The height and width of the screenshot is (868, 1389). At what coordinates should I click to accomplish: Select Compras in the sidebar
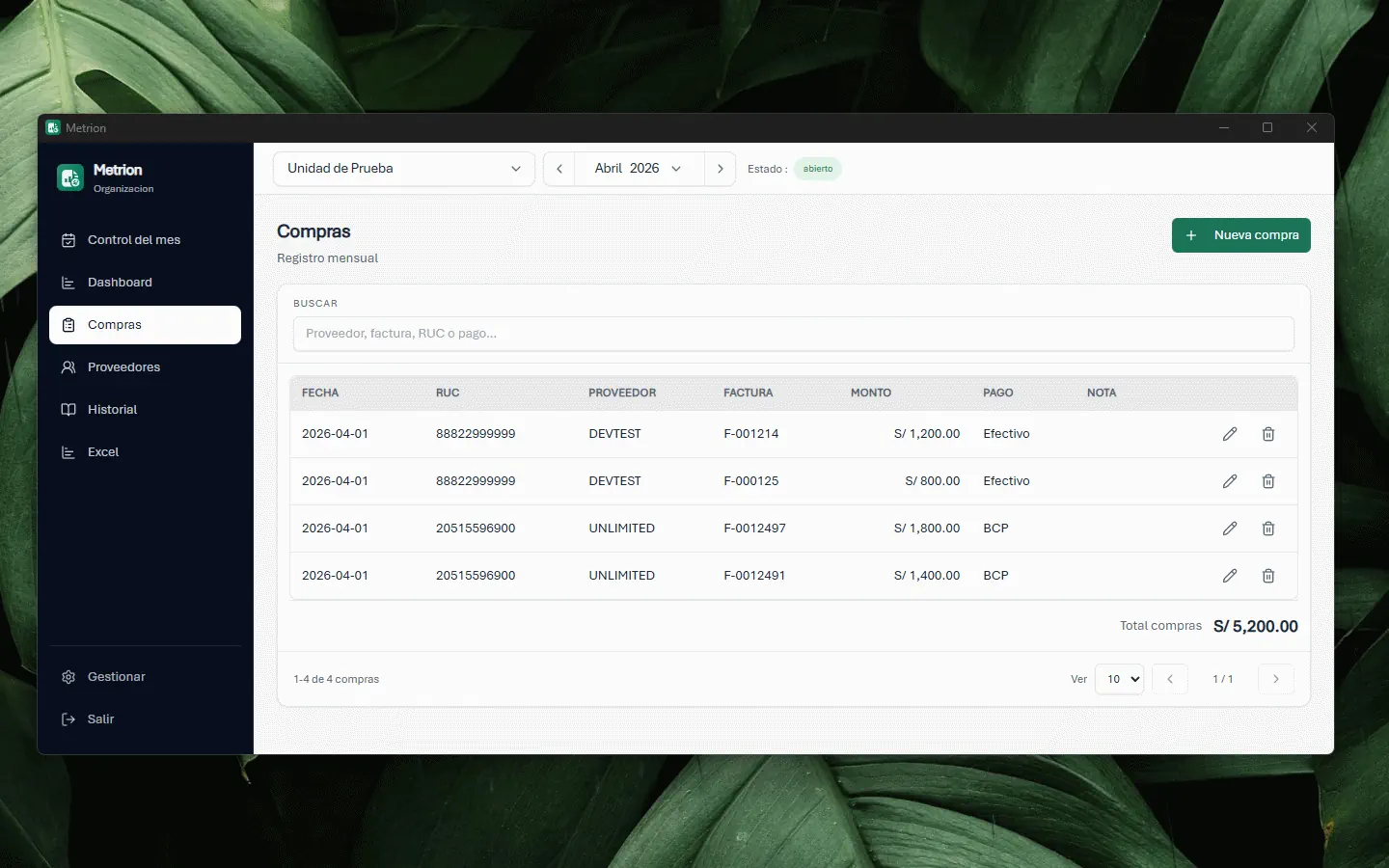145,325
